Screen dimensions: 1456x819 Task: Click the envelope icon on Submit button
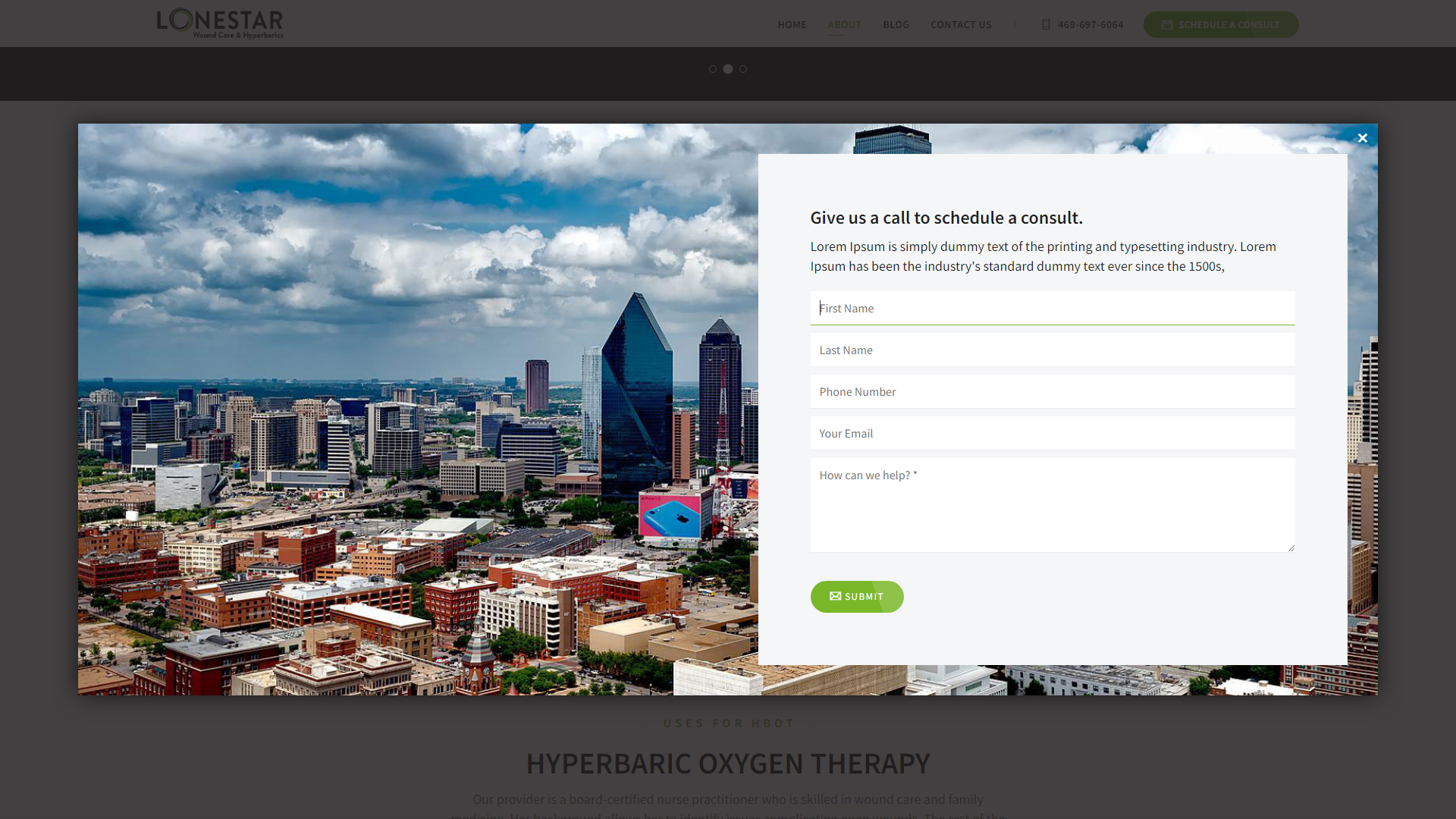835,596
